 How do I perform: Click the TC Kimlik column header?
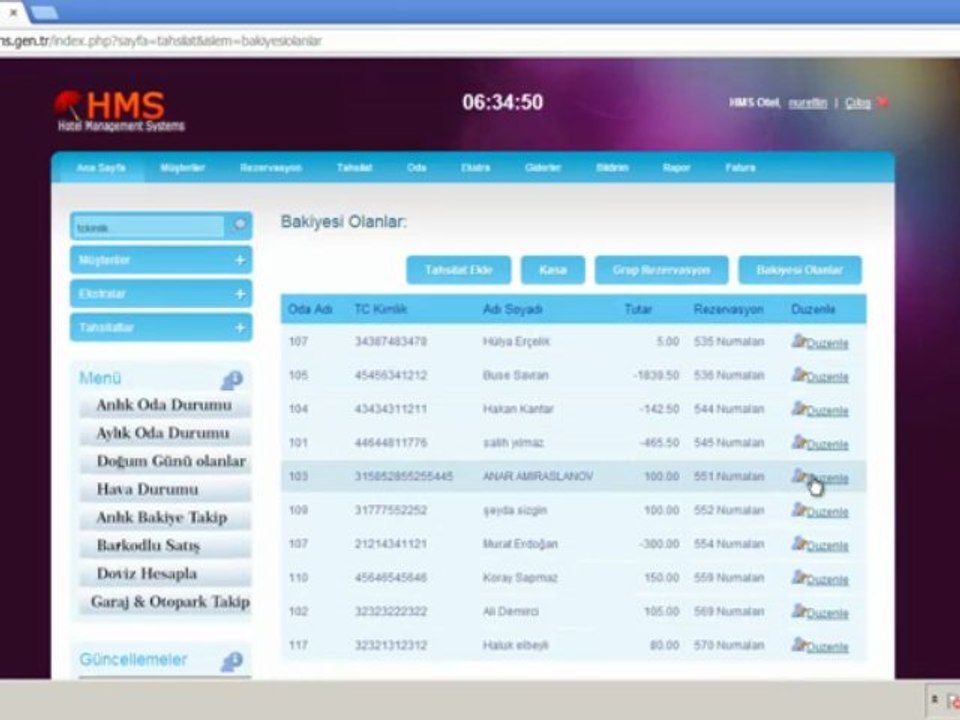(380, 309)
